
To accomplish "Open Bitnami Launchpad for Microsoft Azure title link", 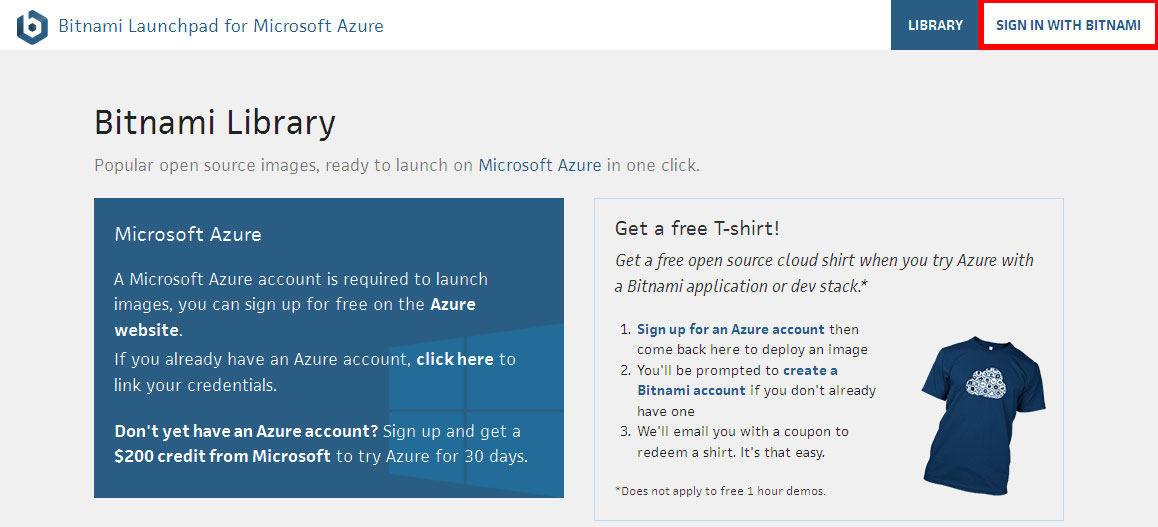I will point(221,27).
